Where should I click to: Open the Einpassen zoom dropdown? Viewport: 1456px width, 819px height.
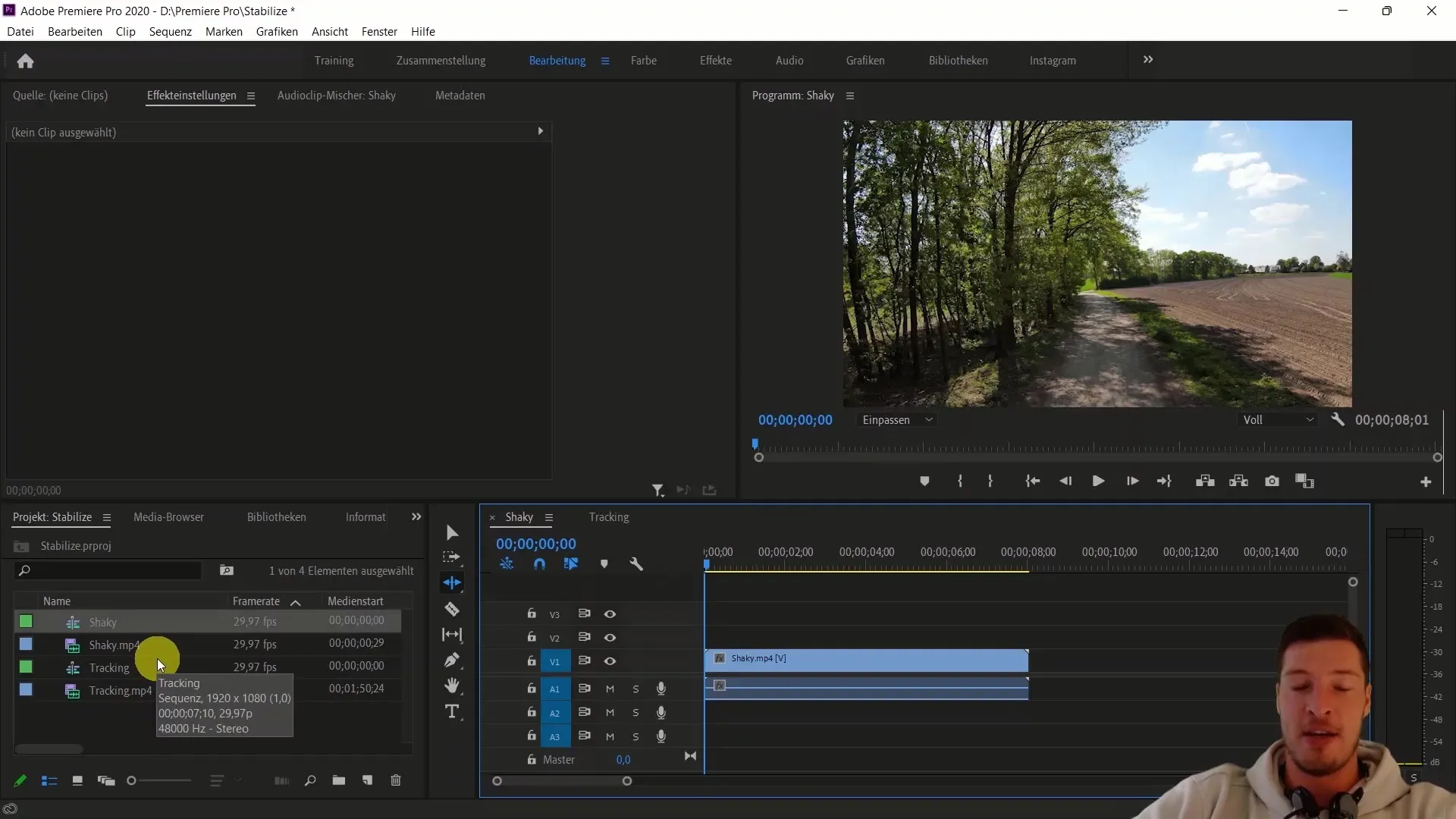click(x=896, y=419)
